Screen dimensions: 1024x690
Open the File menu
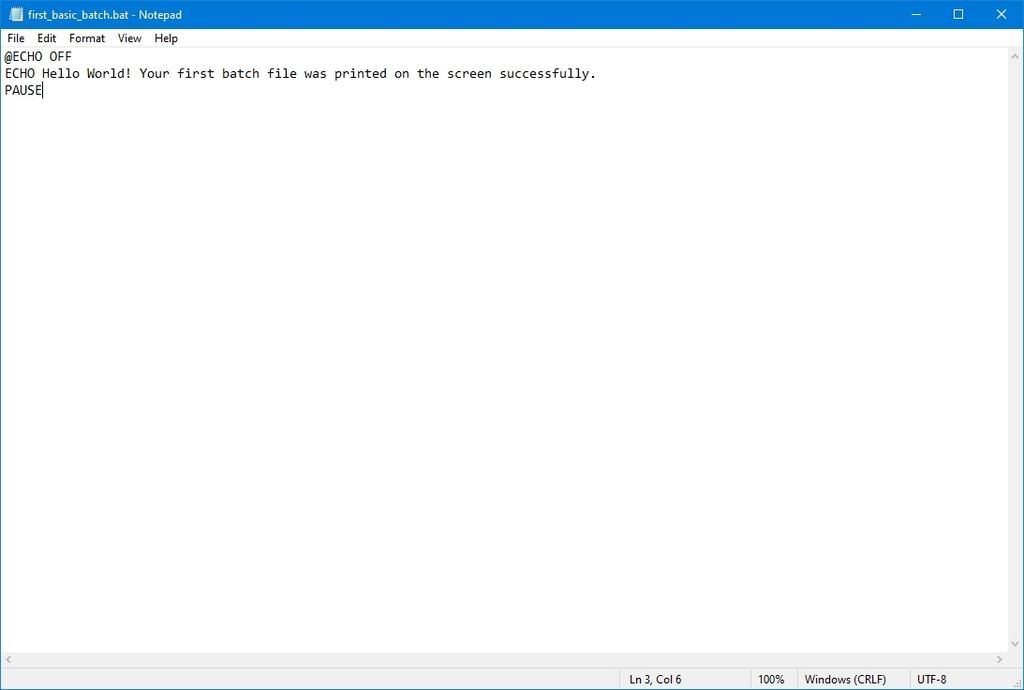(x=15, y=38)
